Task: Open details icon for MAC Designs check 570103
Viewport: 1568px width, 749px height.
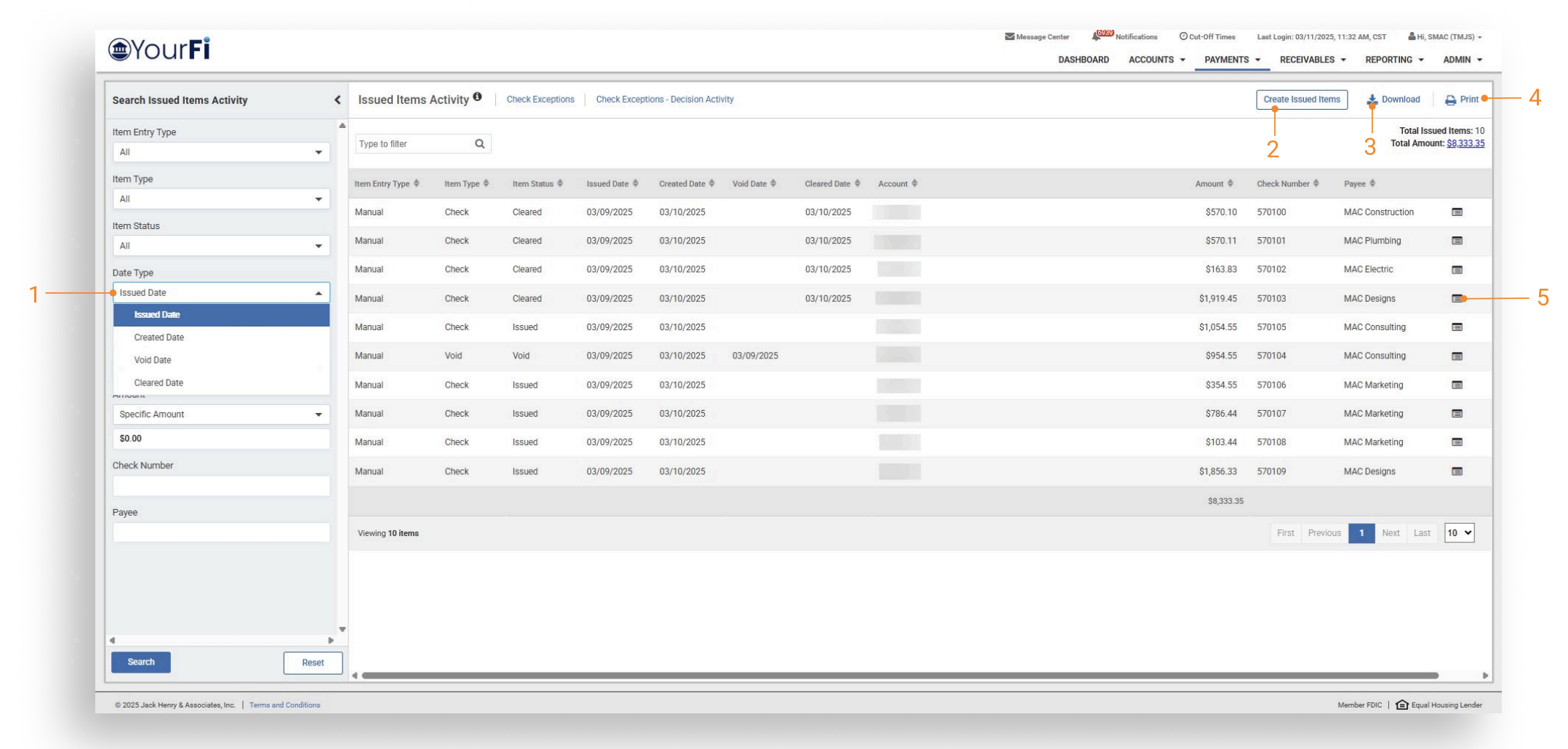Action: pyautogui.click(x=1457, y=298)
